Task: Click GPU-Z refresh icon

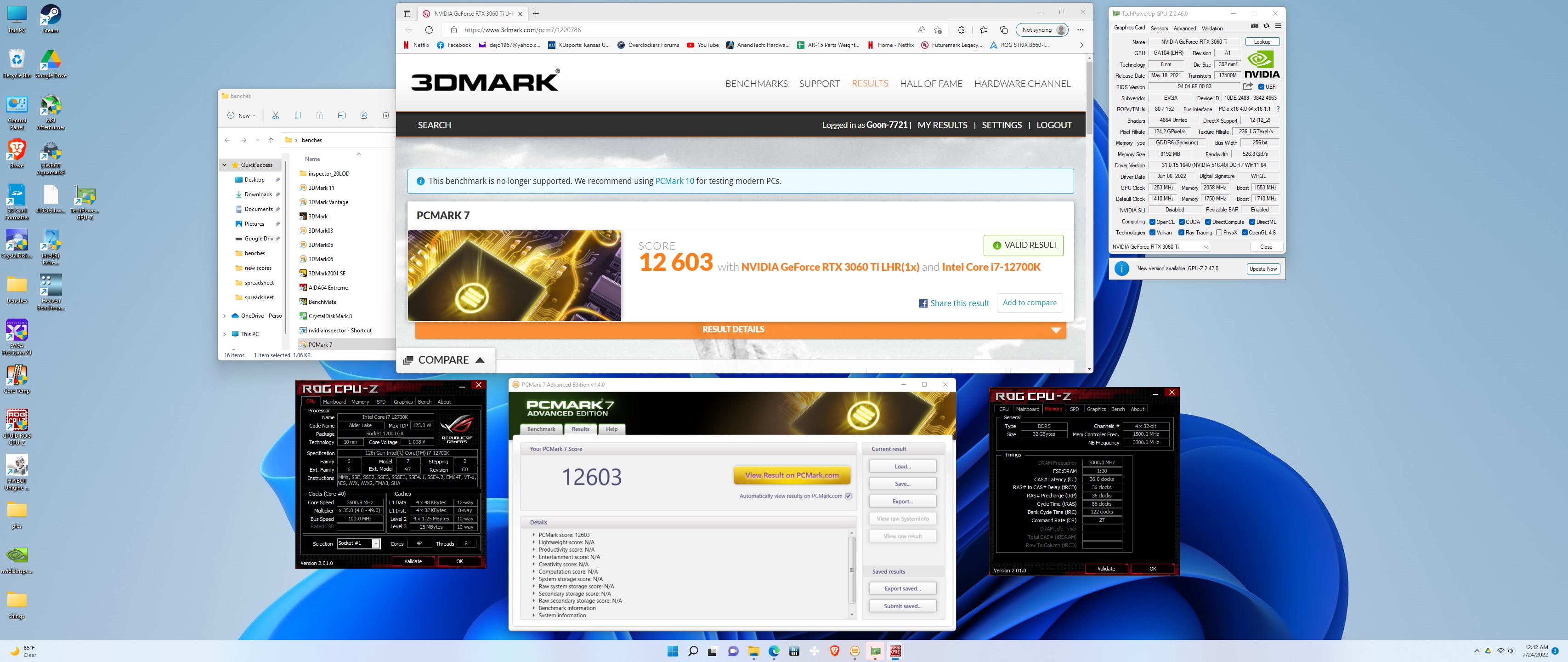Action: point(1266,26)
